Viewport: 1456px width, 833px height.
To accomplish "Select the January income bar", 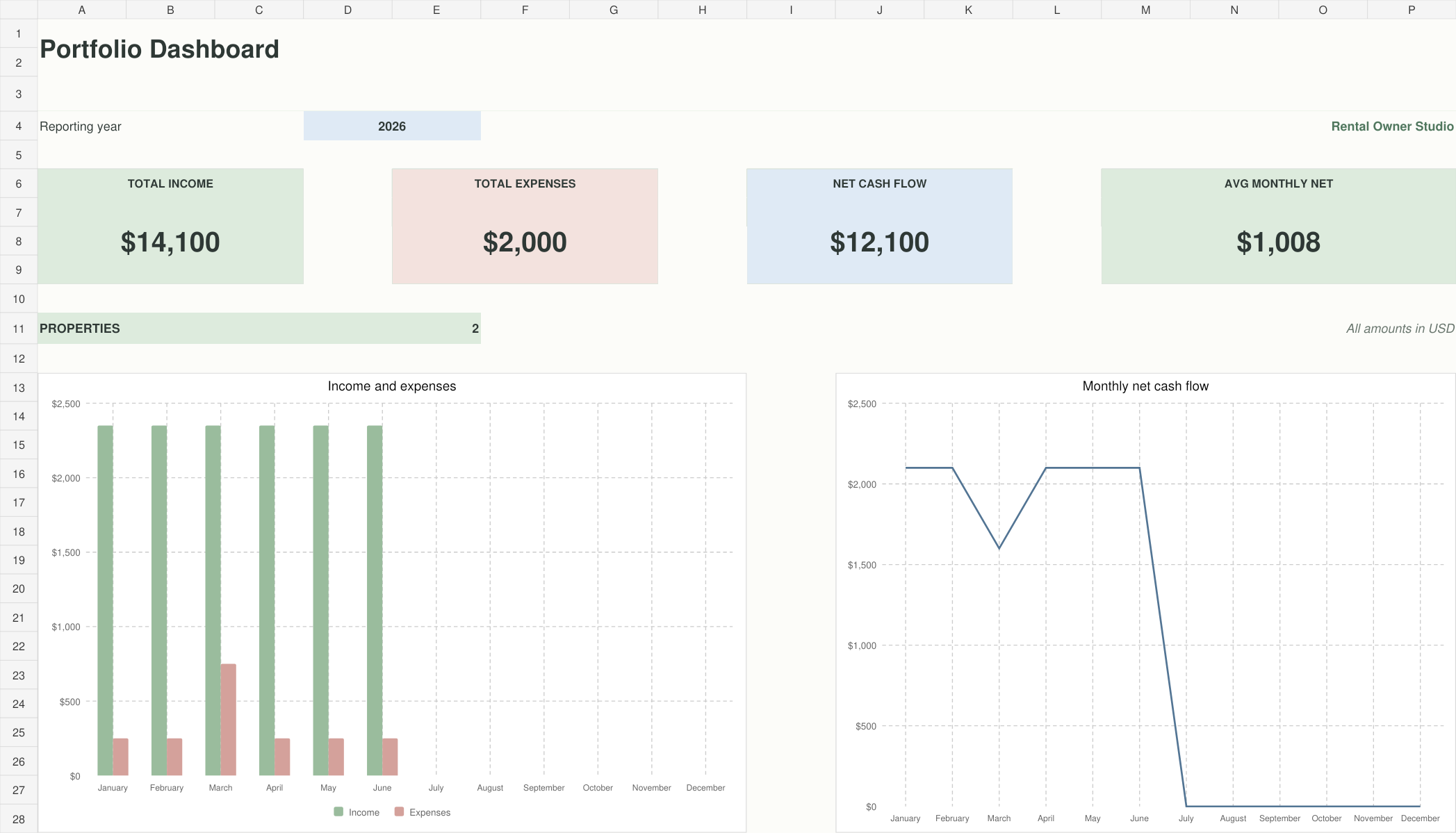I will point(105,600).
